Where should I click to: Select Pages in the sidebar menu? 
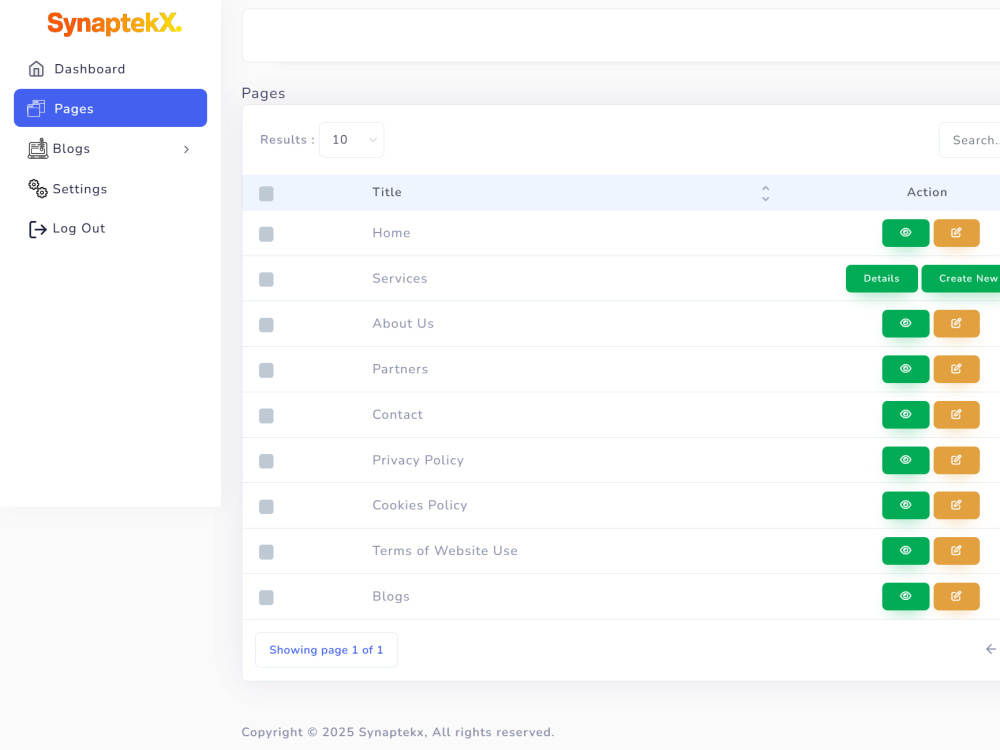point(110,108)
